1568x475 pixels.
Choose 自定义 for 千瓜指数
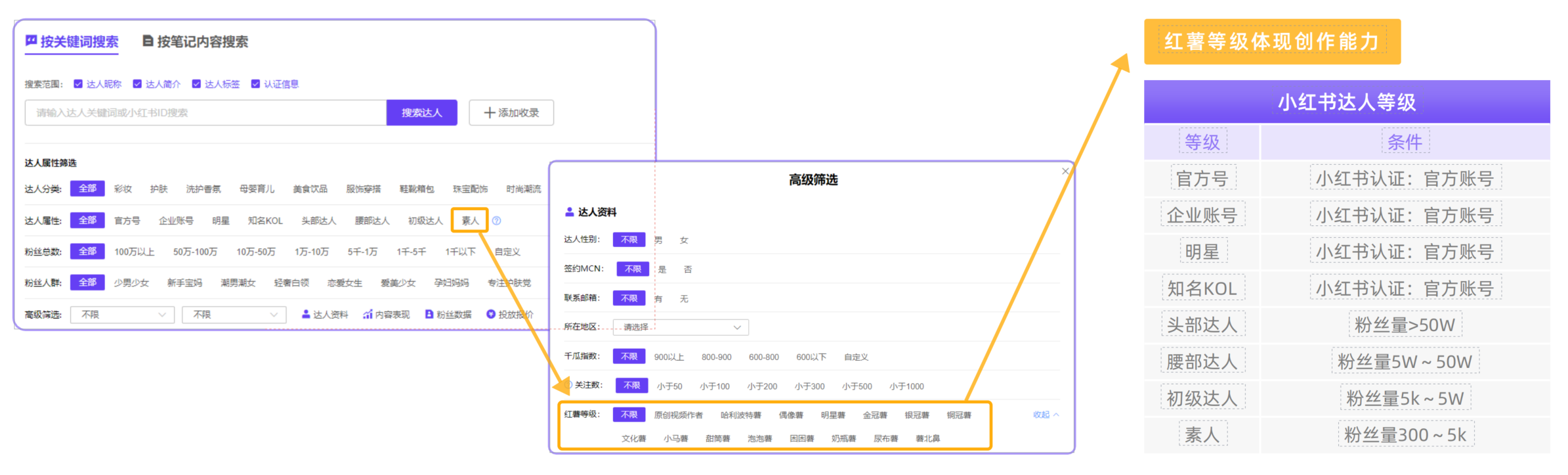(x=857, y=357)
